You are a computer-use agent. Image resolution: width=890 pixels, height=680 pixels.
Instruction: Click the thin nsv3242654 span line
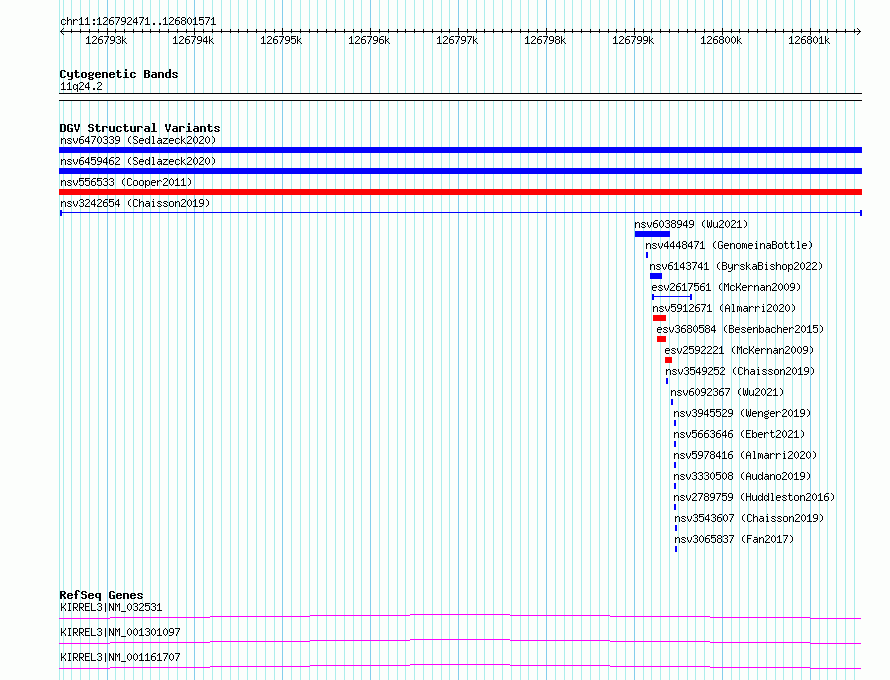[460, 213]
